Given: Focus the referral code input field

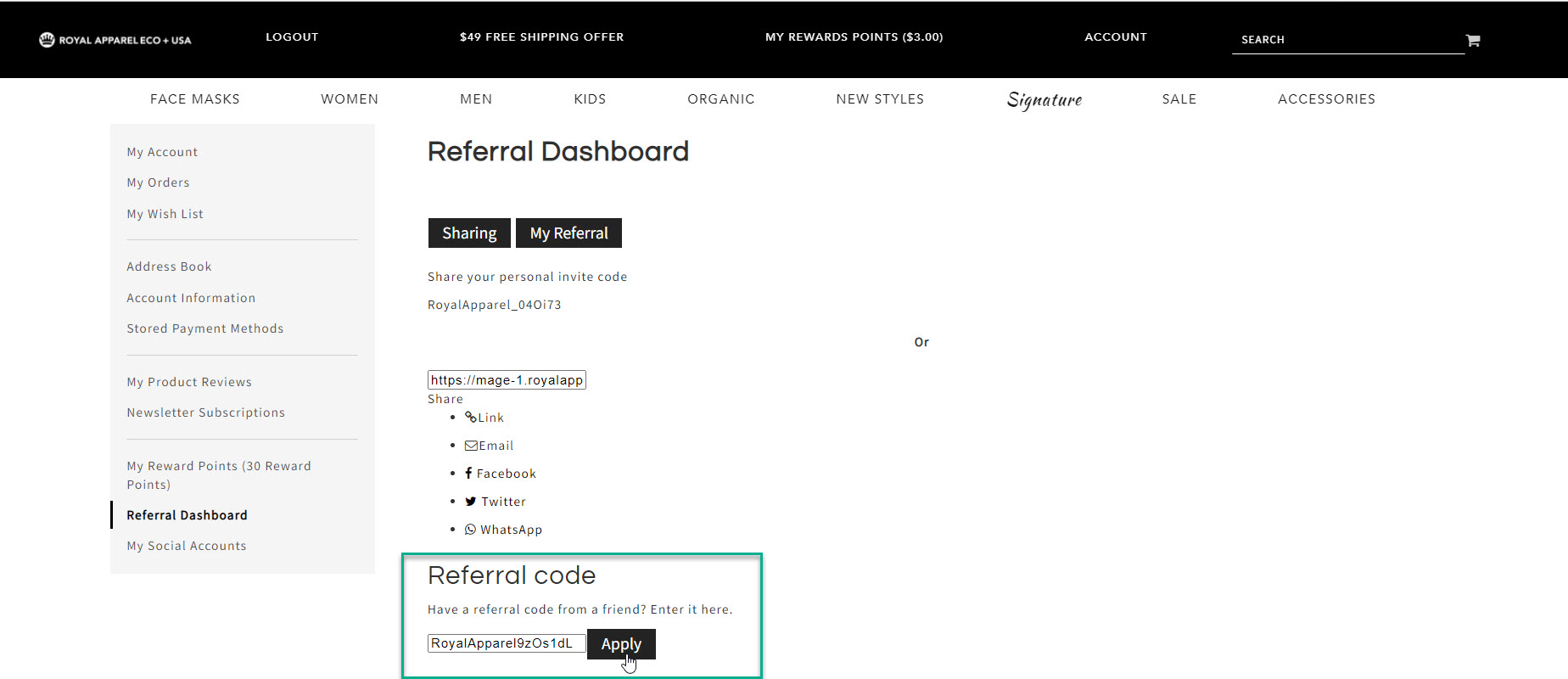Looking at the screenshot, I should tap(507, 643).
